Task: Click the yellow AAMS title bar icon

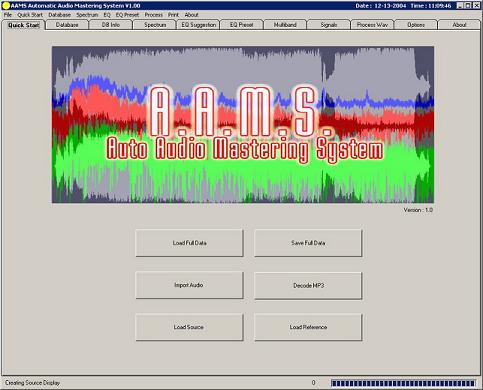Action: (6, 6)
